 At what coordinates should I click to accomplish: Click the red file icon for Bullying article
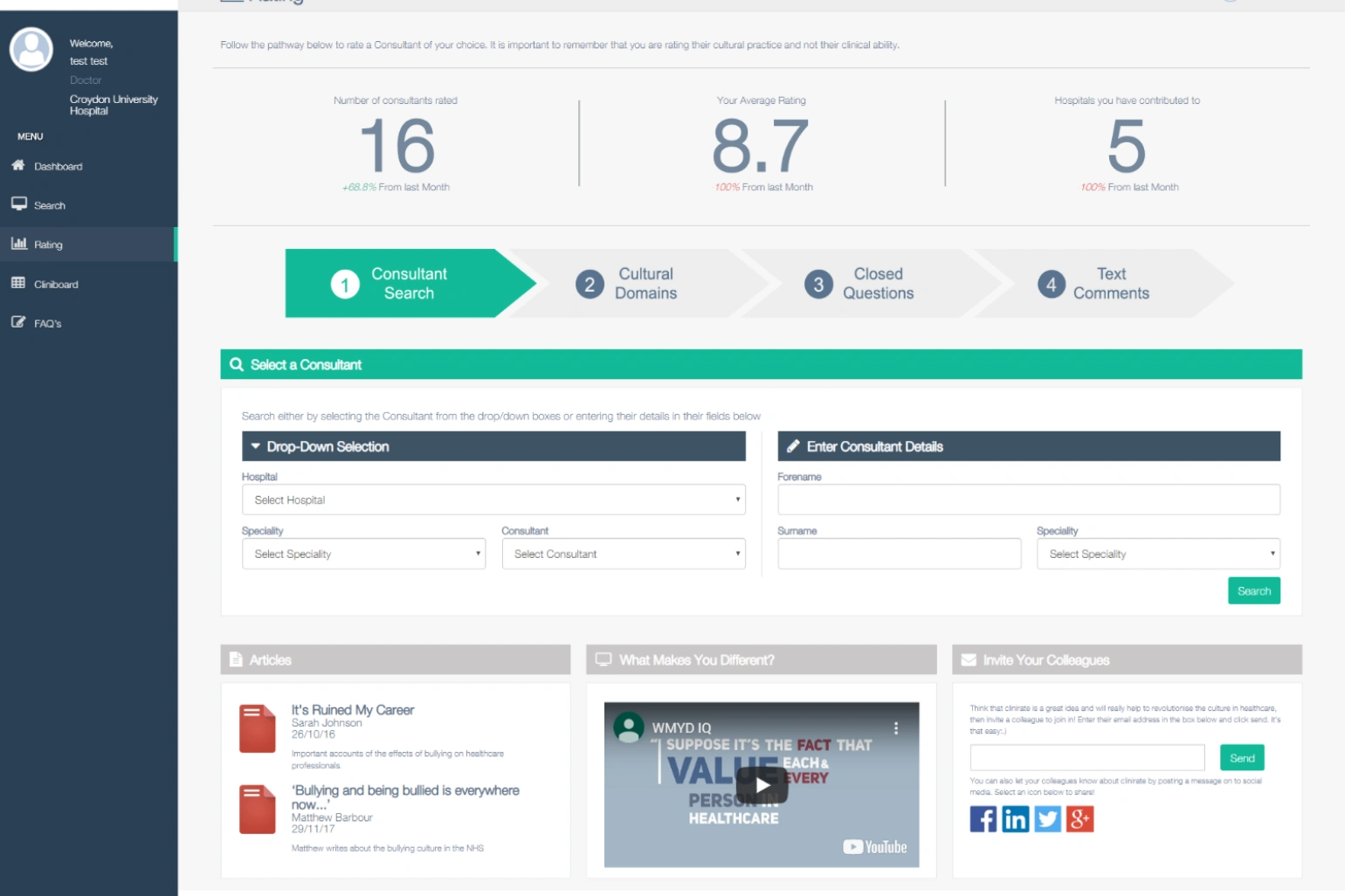point(258,809)
